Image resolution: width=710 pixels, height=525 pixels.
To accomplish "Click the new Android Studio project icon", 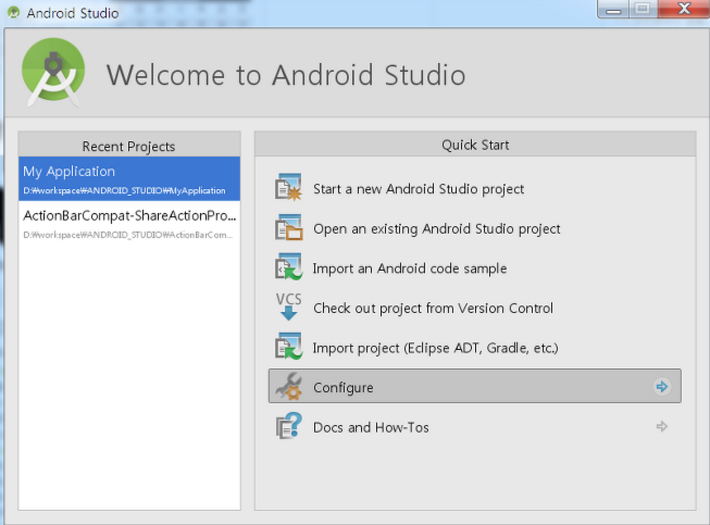I will pyautogui.click(x=288, y=187).
